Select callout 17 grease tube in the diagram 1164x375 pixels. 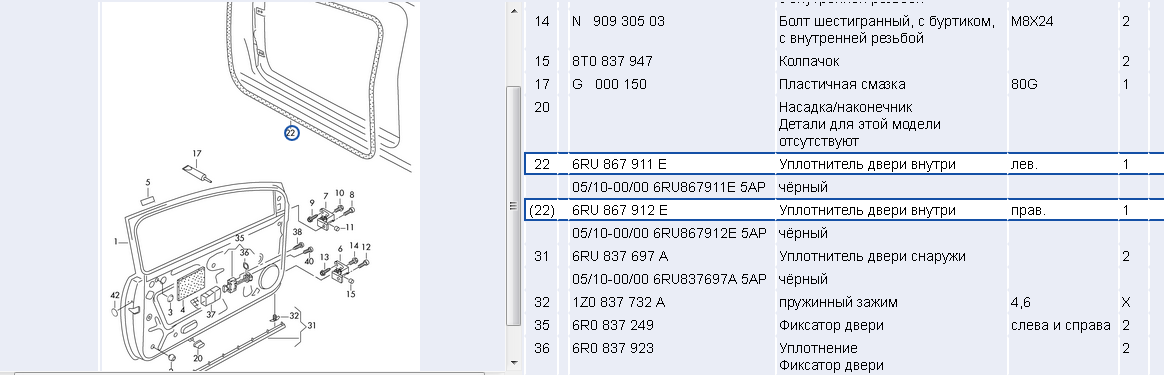pyautogui.click(x=197, y=154)
